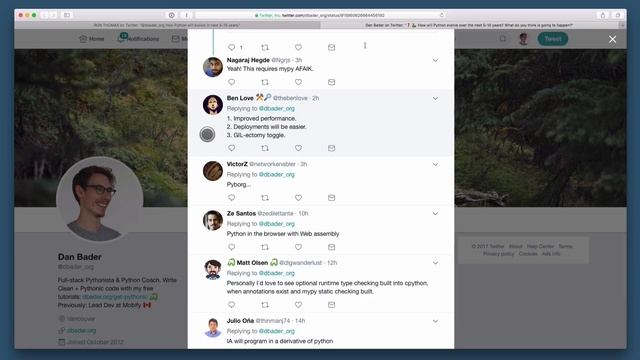Open Dan Bader's large profile photo
This screenshot has width=640, height=360.
(100, 200)
